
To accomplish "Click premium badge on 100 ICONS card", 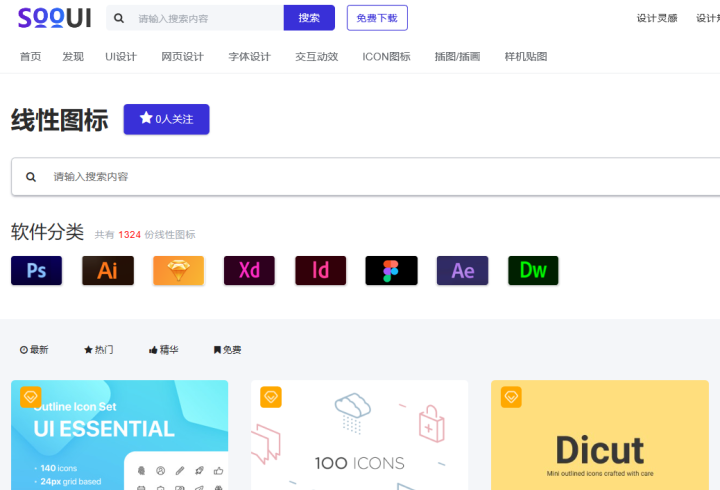I will pos(271,397).
